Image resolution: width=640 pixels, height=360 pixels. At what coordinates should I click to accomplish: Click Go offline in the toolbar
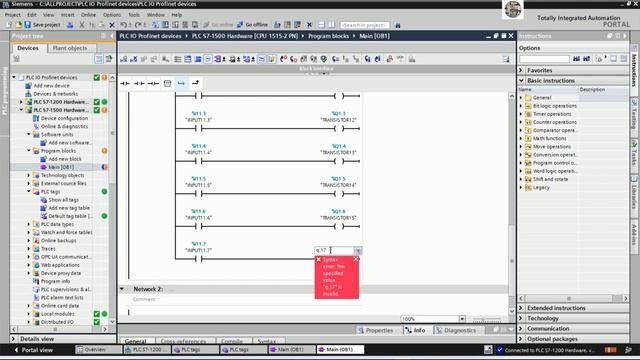point(252,25)
